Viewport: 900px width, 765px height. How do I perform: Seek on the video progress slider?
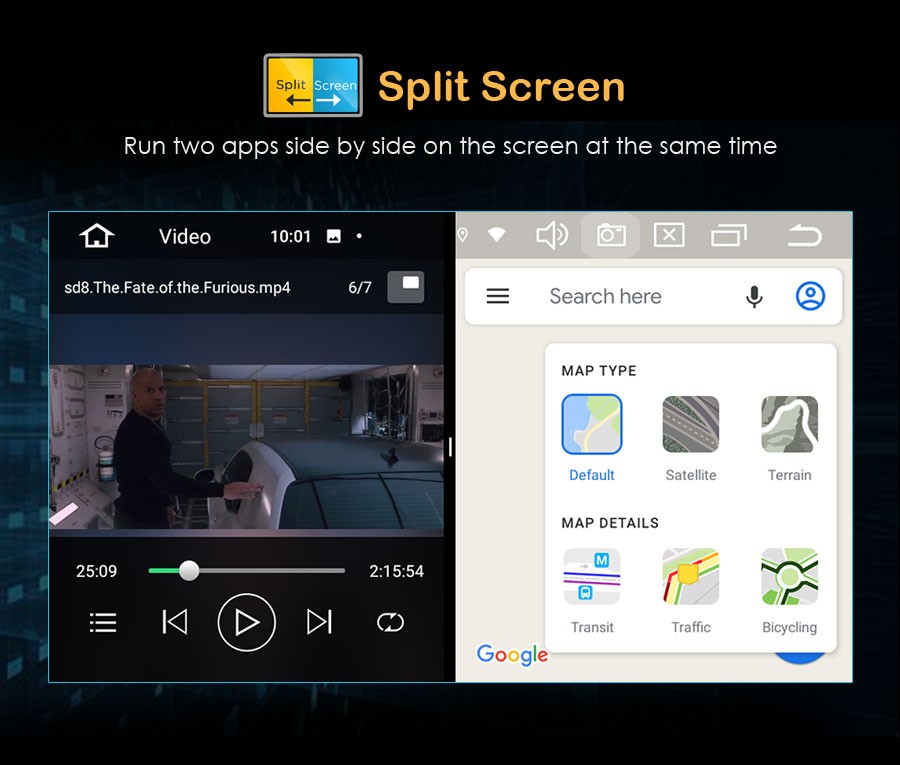pos(247,570)
